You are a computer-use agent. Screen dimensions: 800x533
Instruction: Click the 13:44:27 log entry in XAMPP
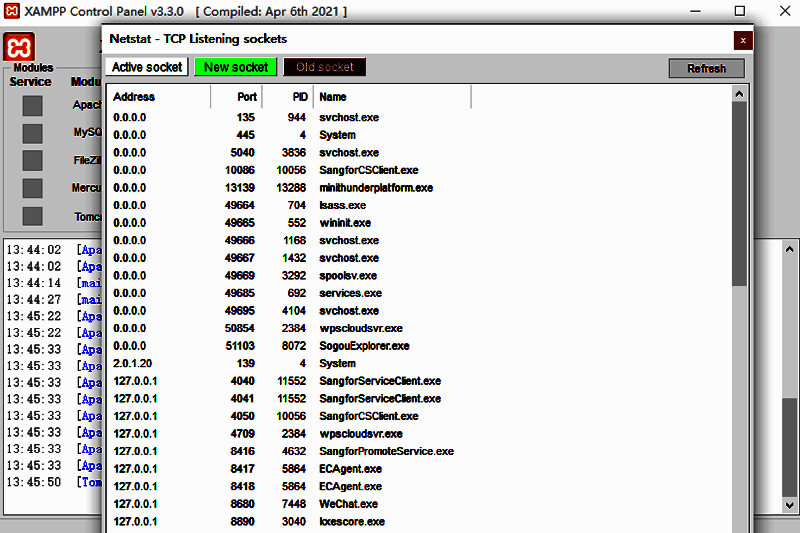[x=53, y=299]
